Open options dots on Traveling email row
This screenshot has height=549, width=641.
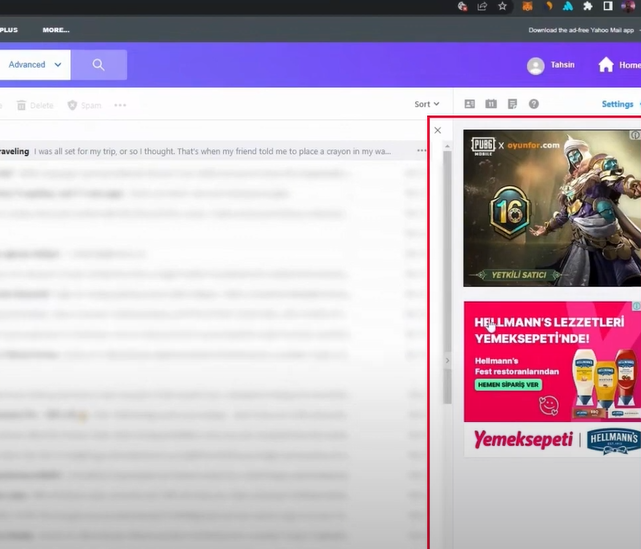pyautogui.click(x=421, y=151)
